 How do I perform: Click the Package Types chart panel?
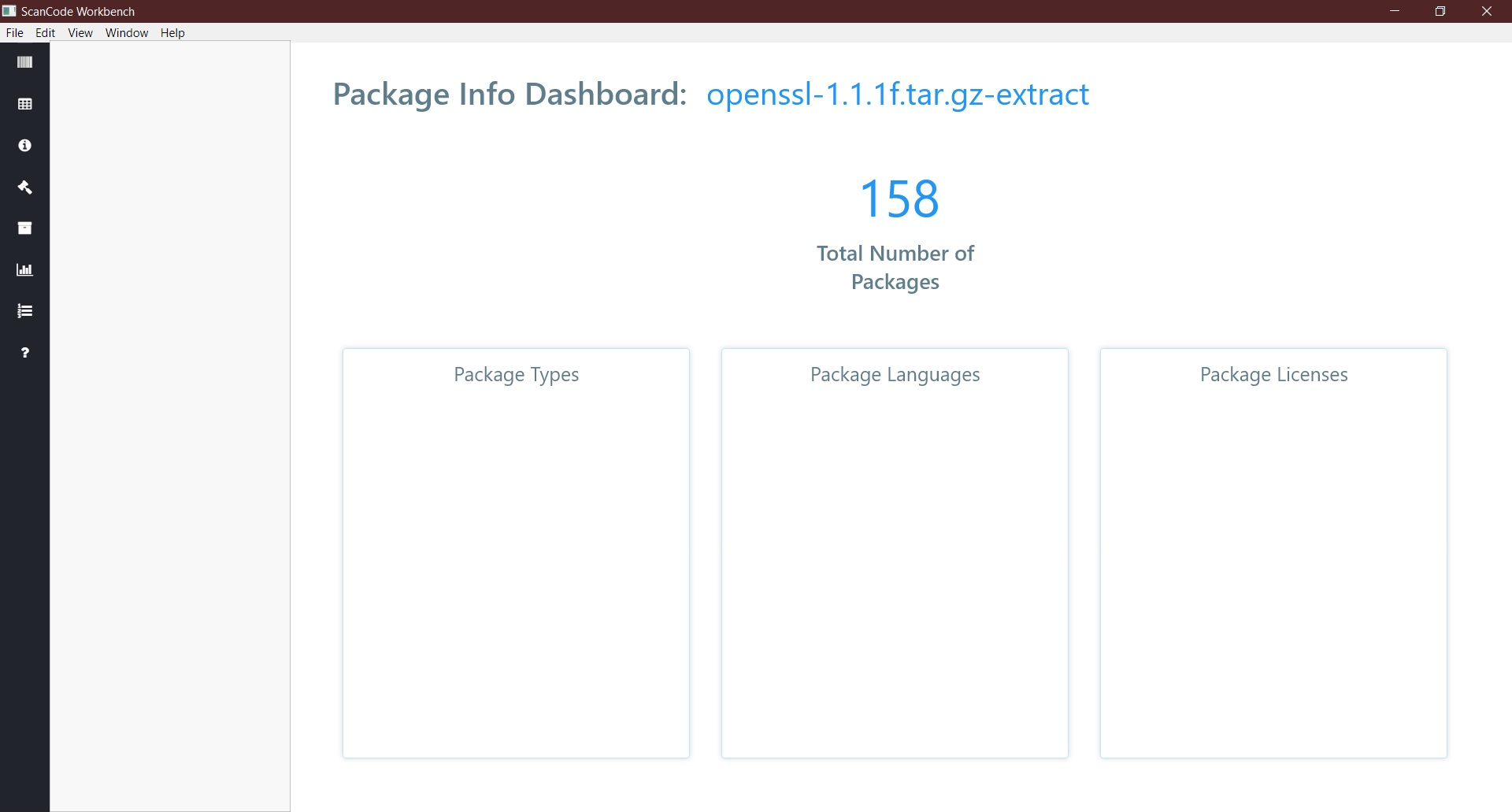point(516,551)
